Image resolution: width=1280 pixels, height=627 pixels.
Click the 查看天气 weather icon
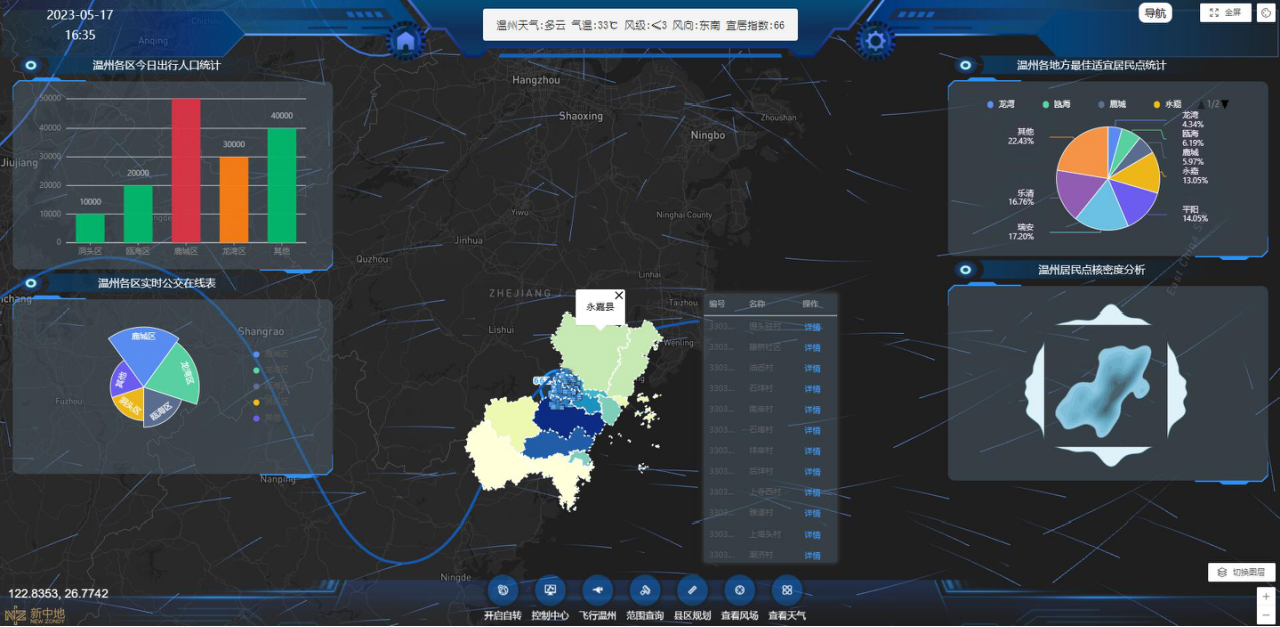coord(787,590)
